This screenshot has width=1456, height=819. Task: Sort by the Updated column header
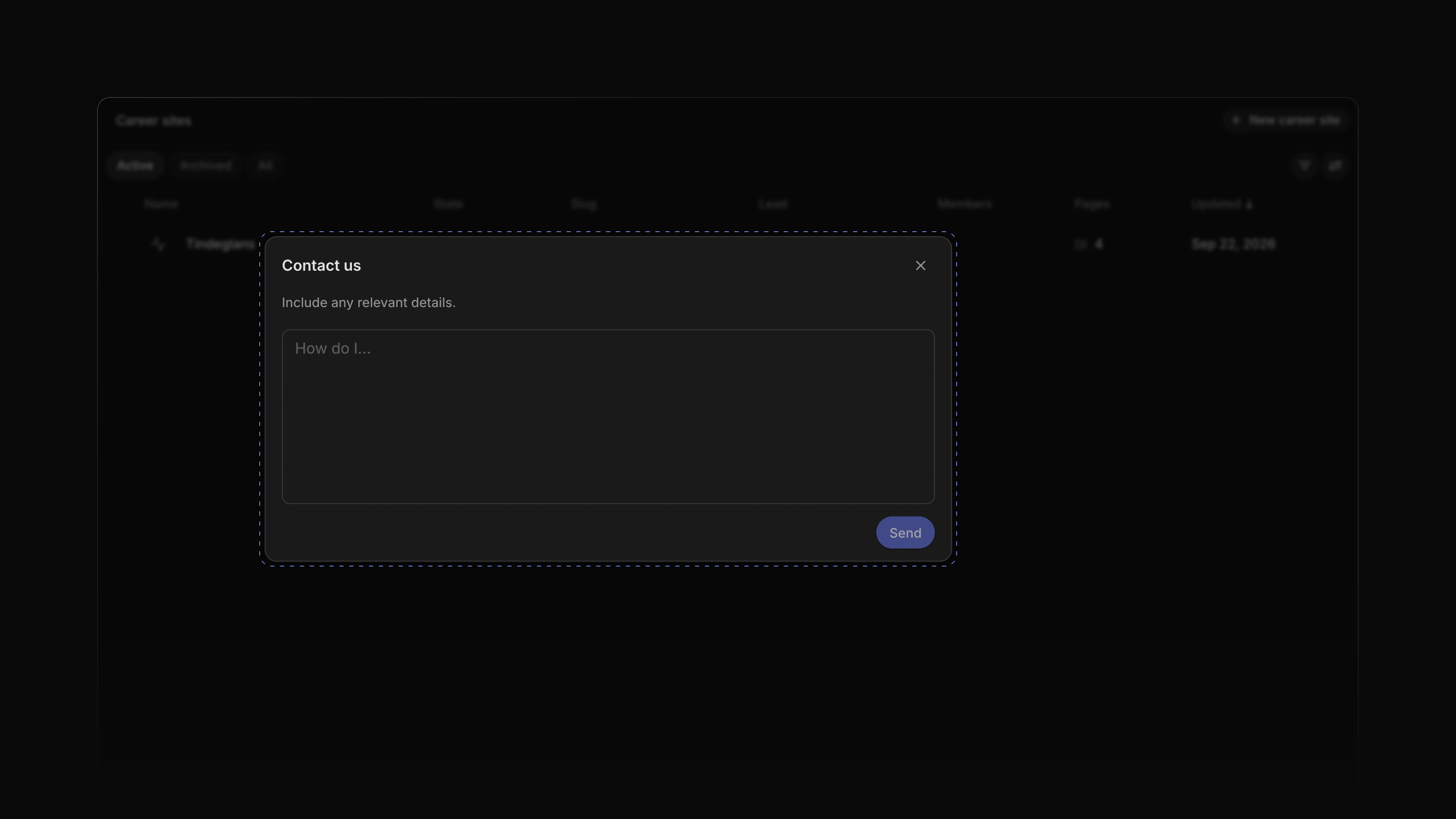click(x=1221, y=204)
